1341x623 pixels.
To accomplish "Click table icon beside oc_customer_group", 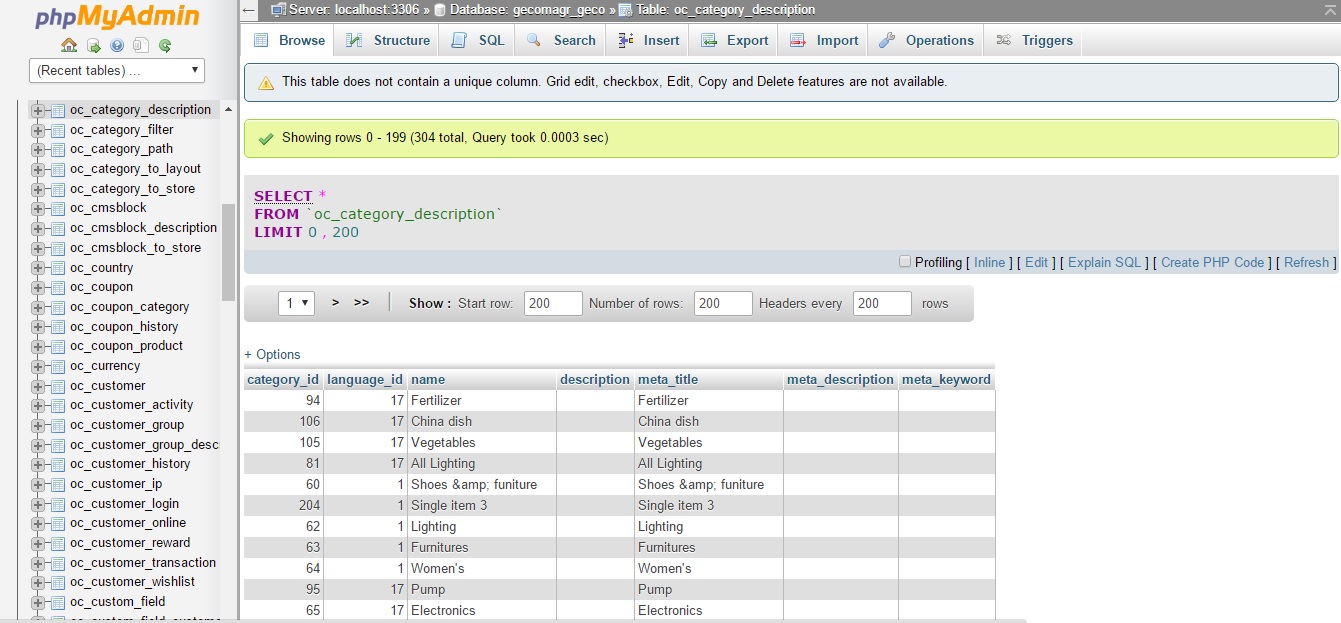I will pyautogui.click(x=58, y=425).
